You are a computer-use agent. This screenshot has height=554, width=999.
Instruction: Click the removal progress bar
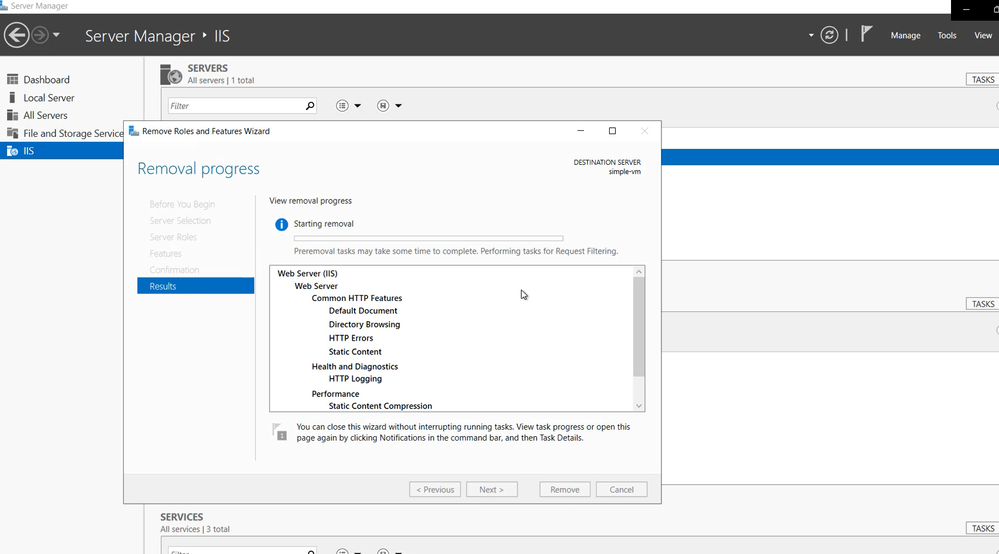click(x=428, y=238)
